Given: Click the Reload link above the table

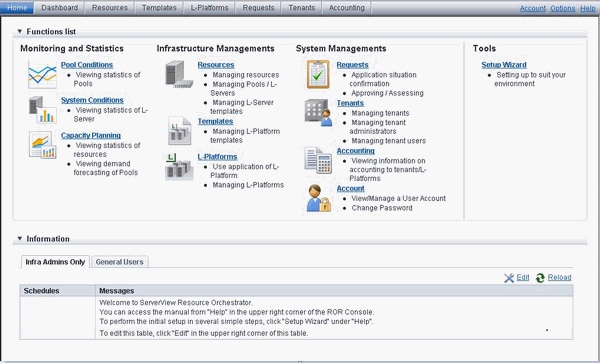Looking at the screenshot, I should (x=559, y=278).
